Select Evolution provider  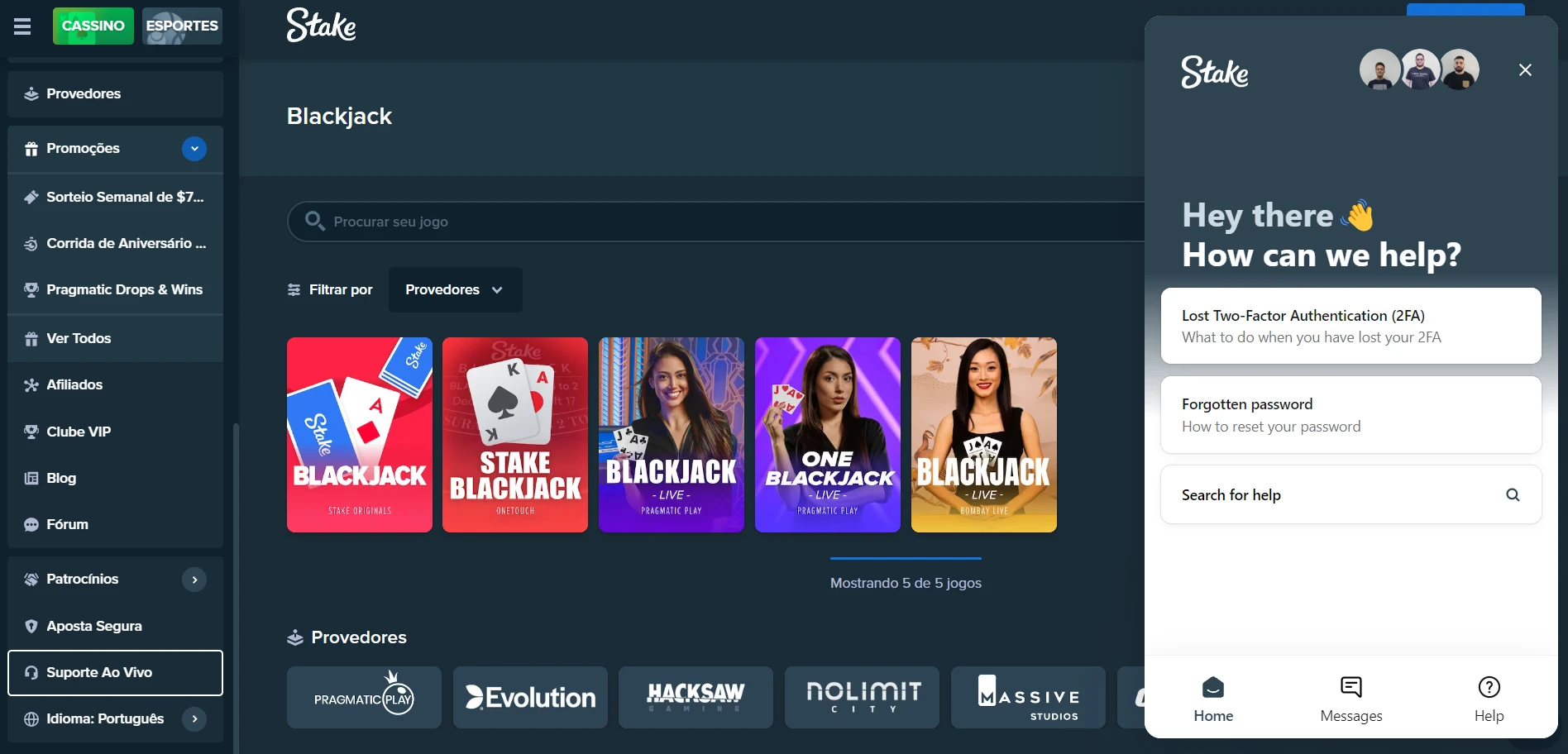click(530, 698)
